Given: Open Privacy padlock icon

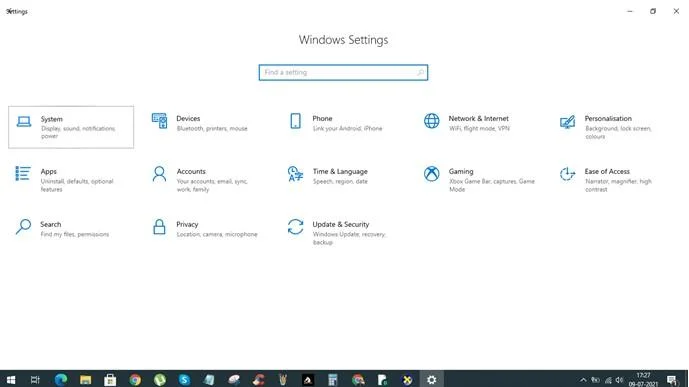Looking at the screenshot, I should (160, 227).
